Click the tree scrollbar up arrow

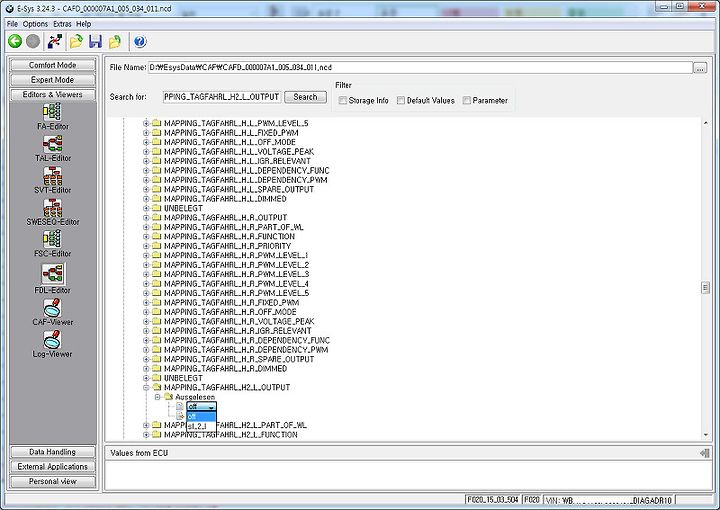pyautogui.click(x=705, y=123)
